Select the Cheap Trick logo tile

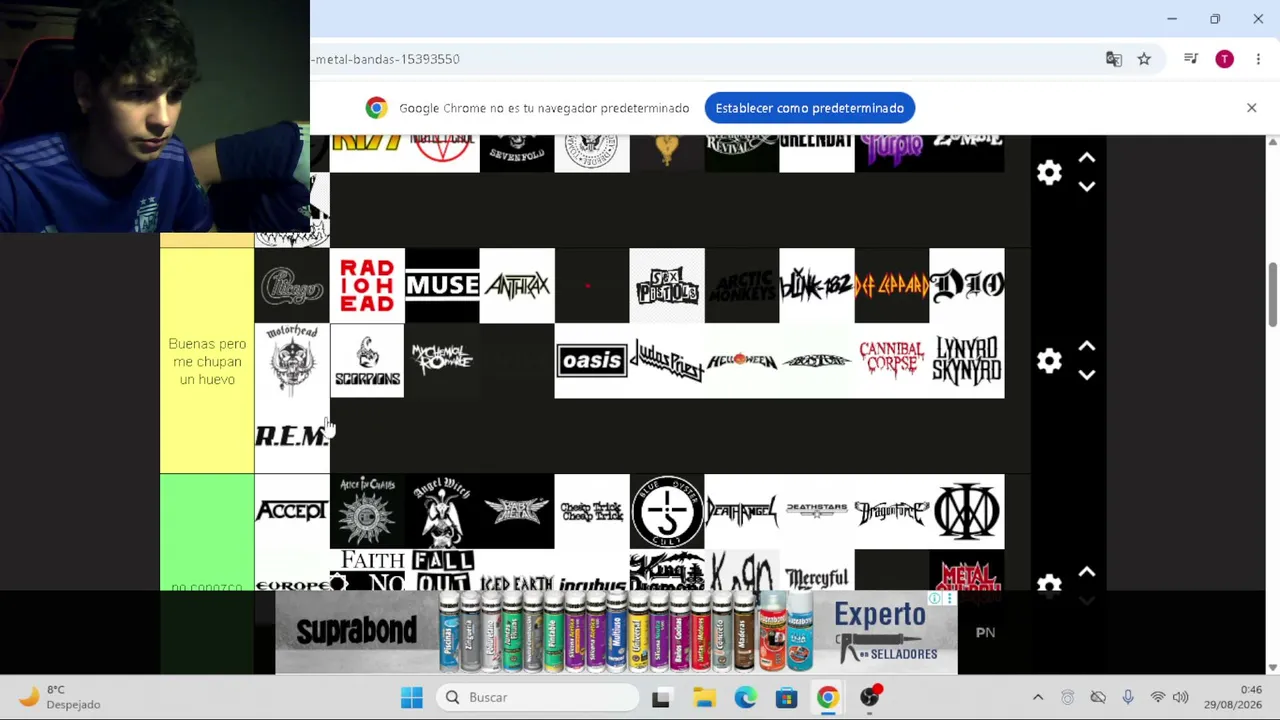tap(592, 512)
